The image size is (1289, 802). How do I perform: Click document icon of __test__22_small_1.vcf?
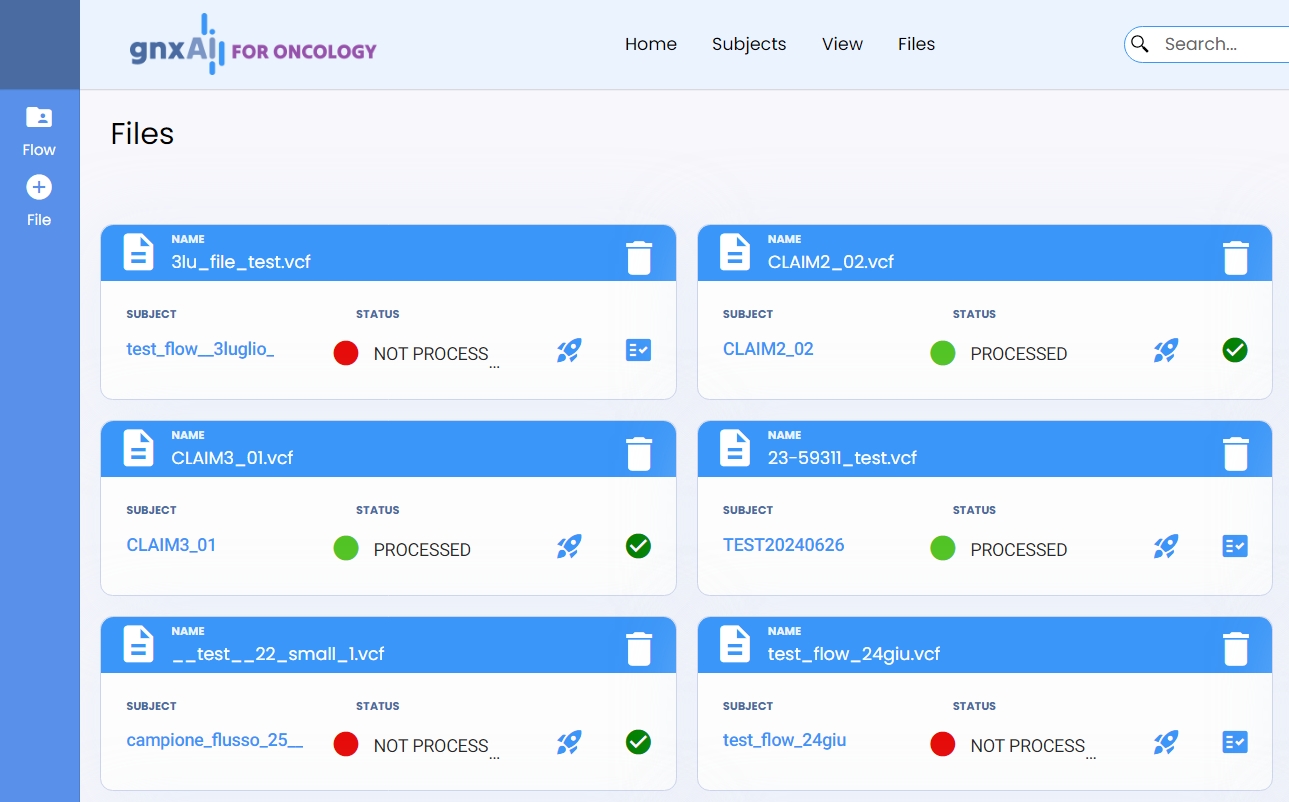pos(138,644)
